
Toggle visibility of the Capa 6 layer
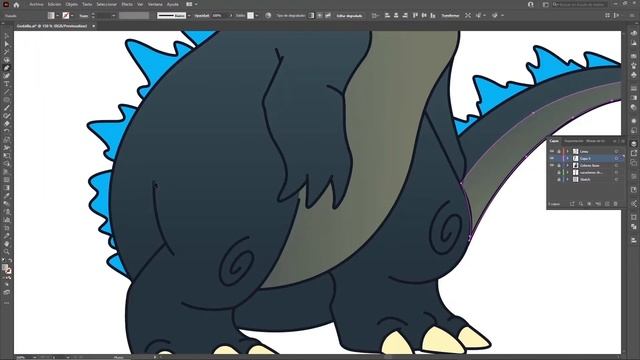tap(552, 158)
